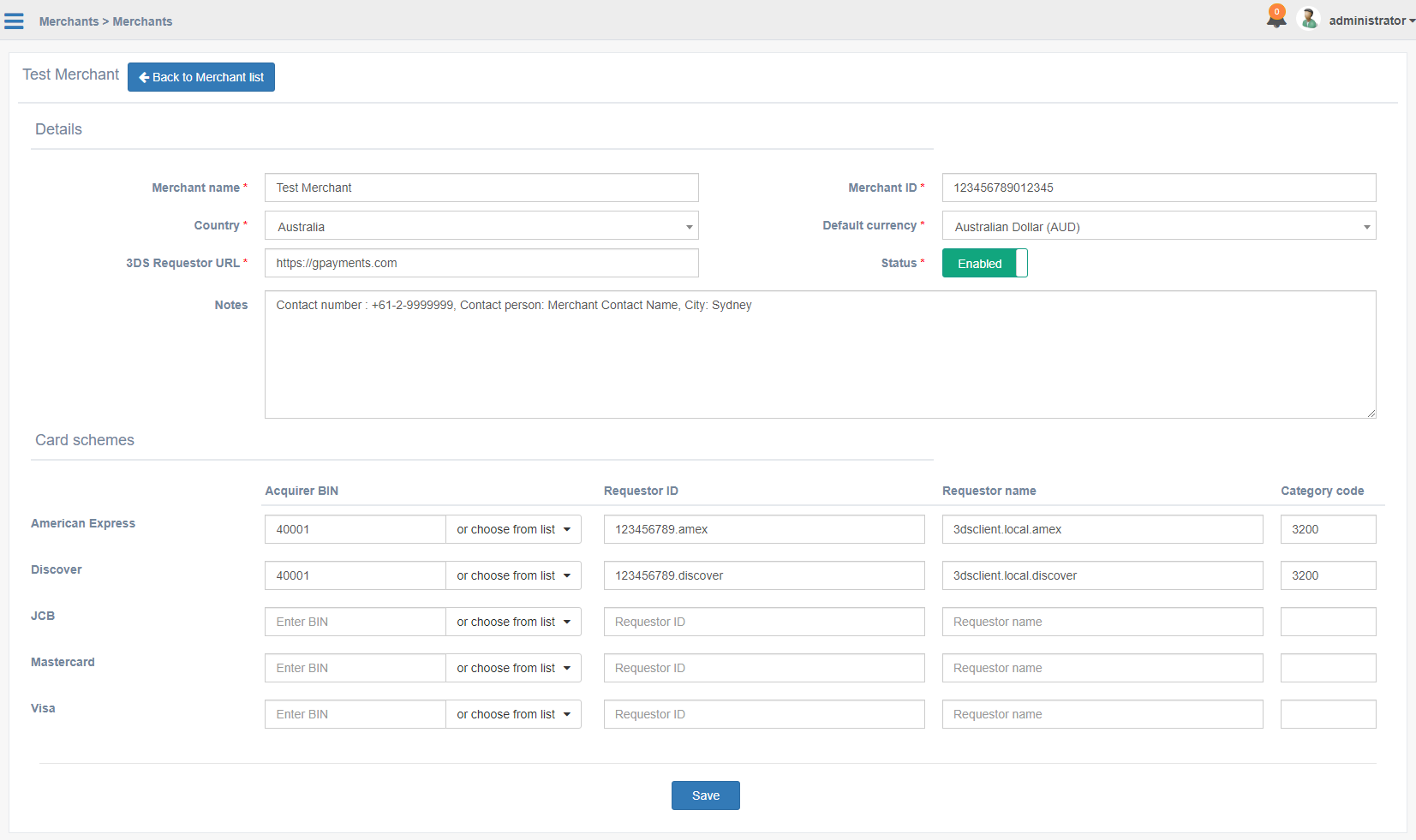1416x840 pixels.
Task: Click the administrator user avatar icon
Action: coord(1308,19)
